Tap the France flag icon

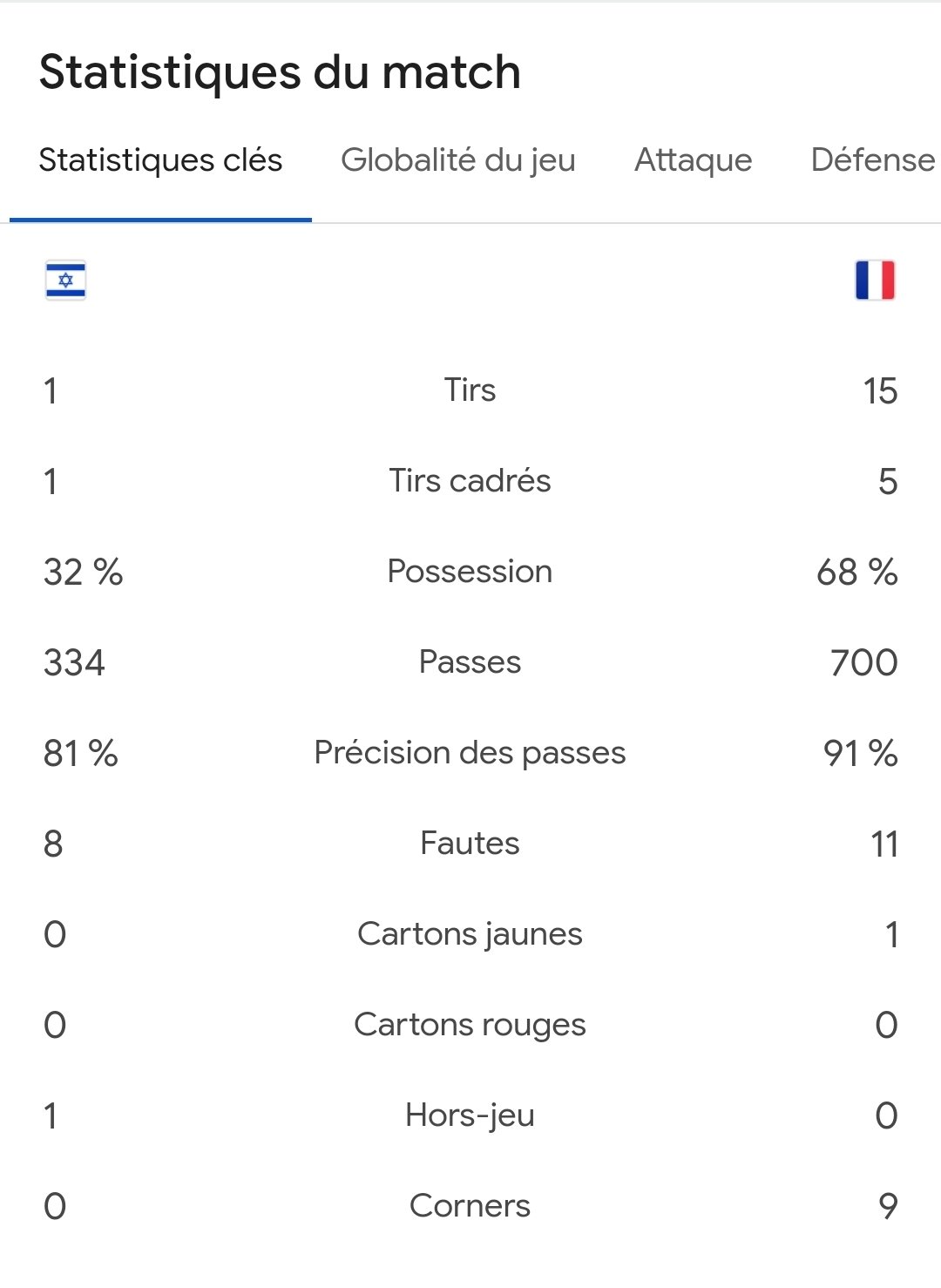pyautogui.click(x=875, y=281)
